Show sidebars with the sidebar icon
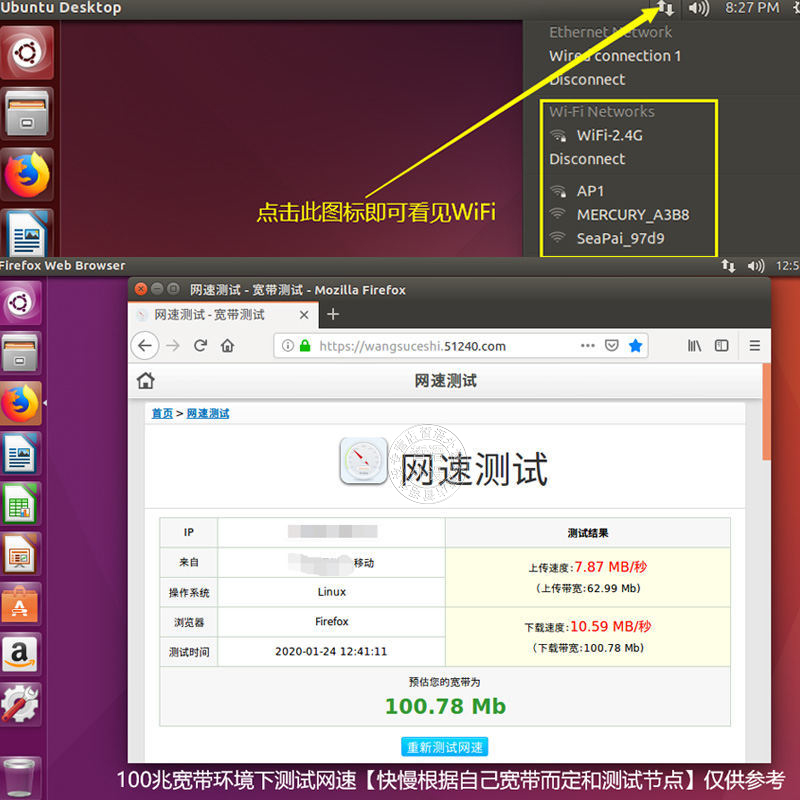 coord(721,346)
